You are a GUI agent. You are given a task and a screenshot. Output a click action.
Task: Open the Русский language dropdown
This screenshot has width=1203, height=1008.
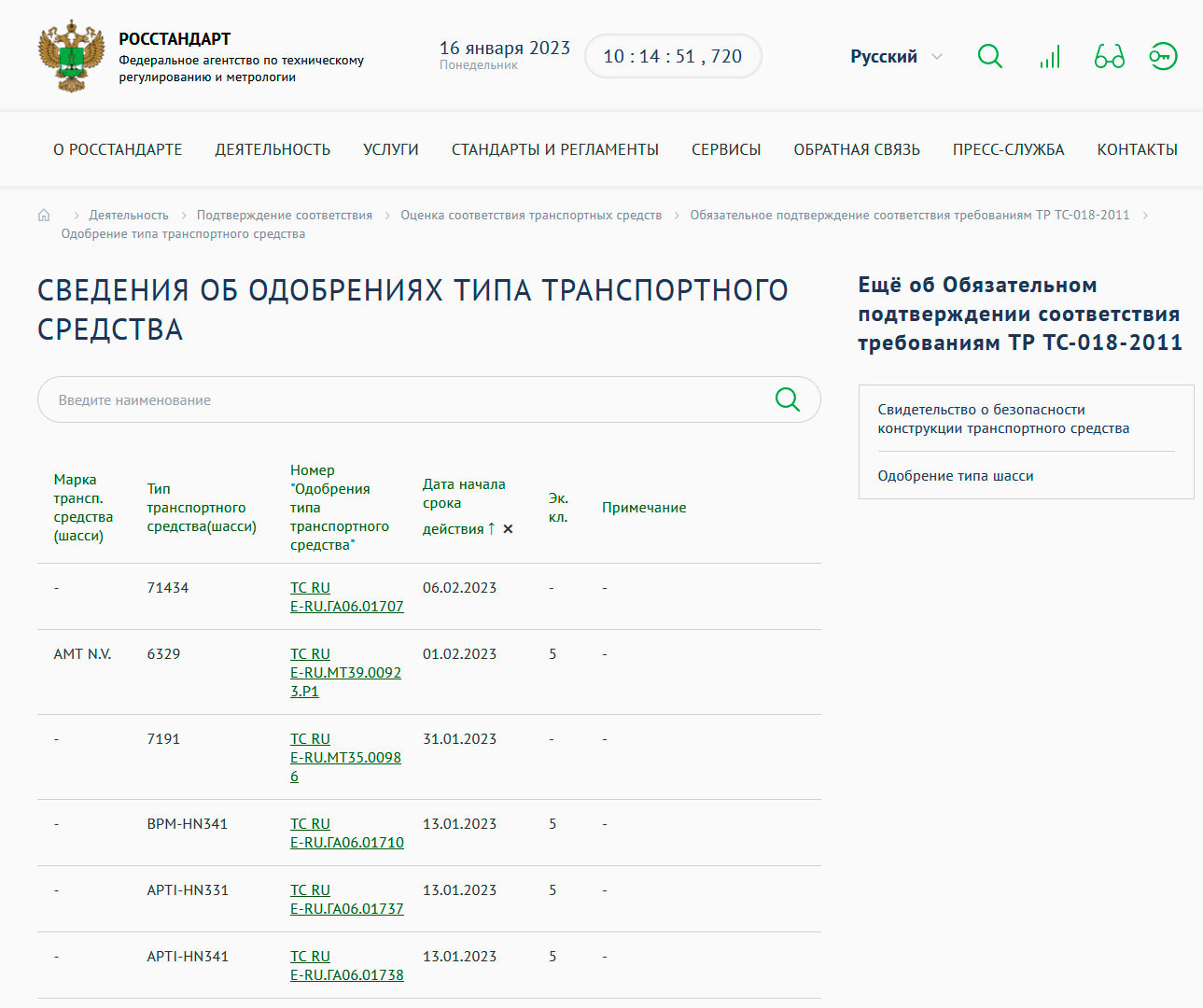[896, 57]
